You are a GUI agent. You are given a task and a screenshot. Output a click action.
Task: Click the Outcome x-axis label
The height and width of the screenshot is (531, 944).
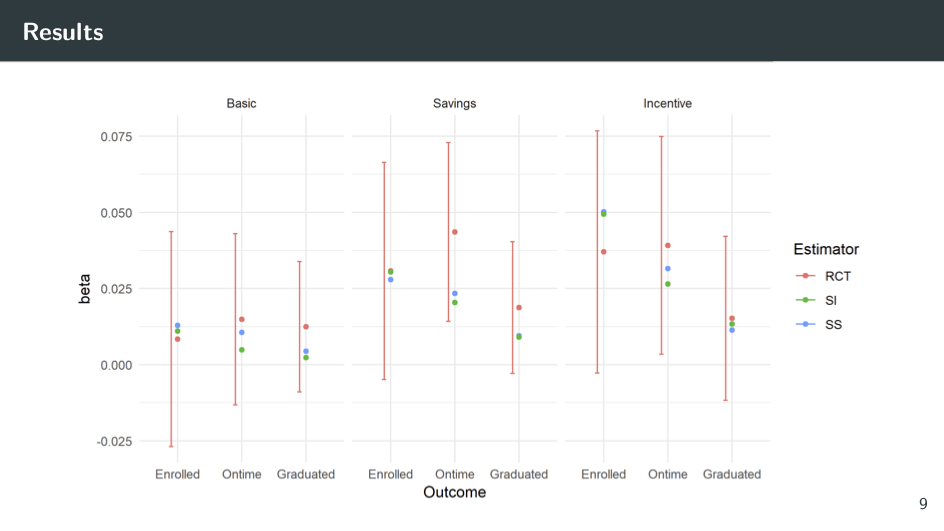click(x=454, y=493)
